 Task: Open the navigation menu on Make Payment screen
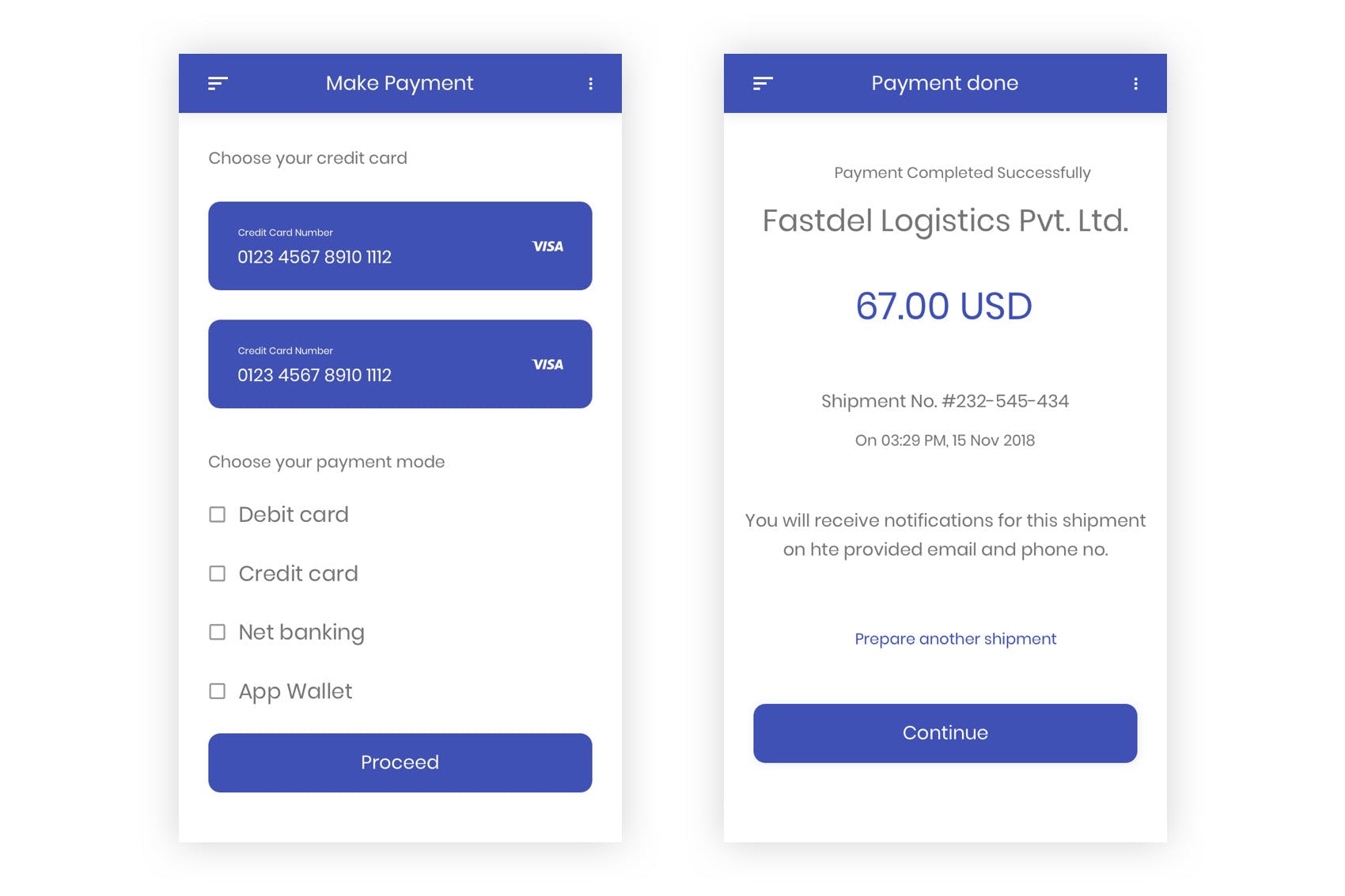click(218, 82)
